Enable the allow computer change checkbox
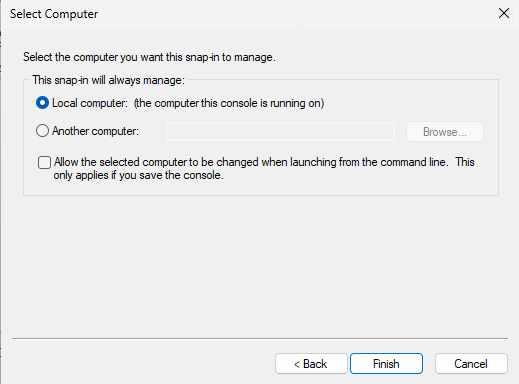This screenshot has height=384, width=519. (44, 162)
